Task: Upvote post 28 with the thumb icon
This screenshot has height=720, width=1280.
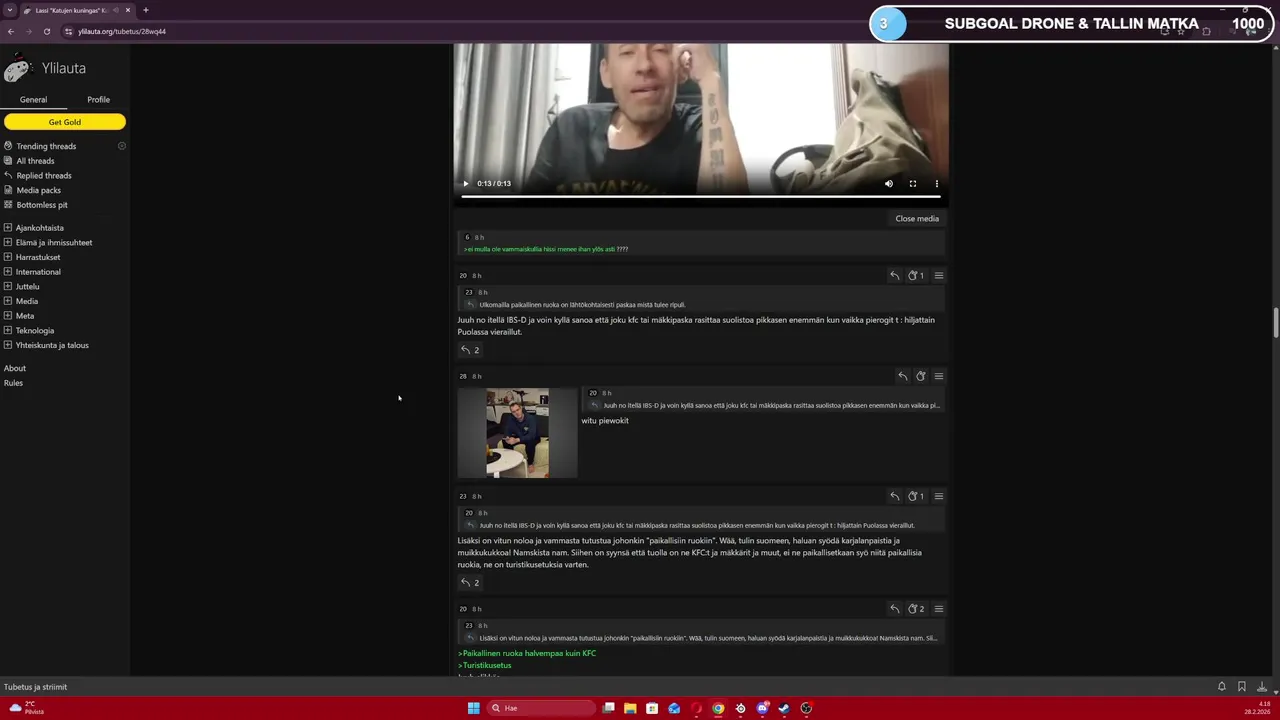Action: (x=921, y=376)
